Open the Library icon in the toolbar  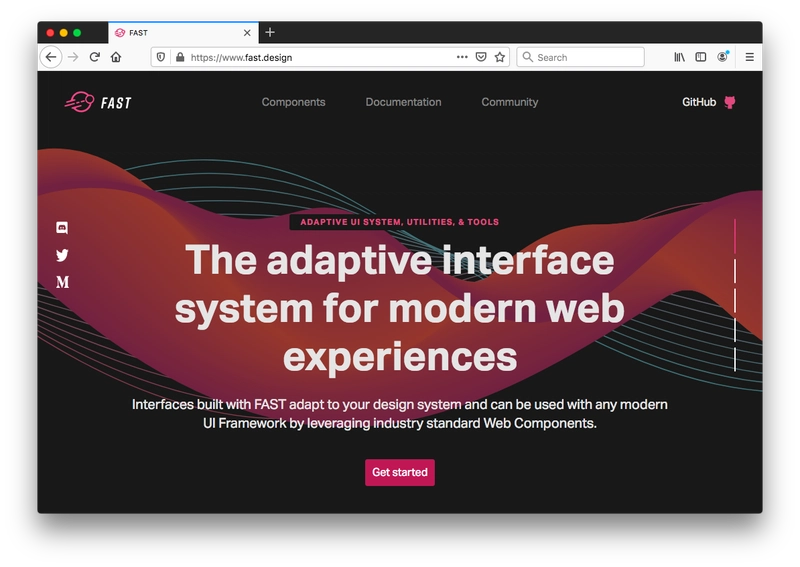coord(680,57)
